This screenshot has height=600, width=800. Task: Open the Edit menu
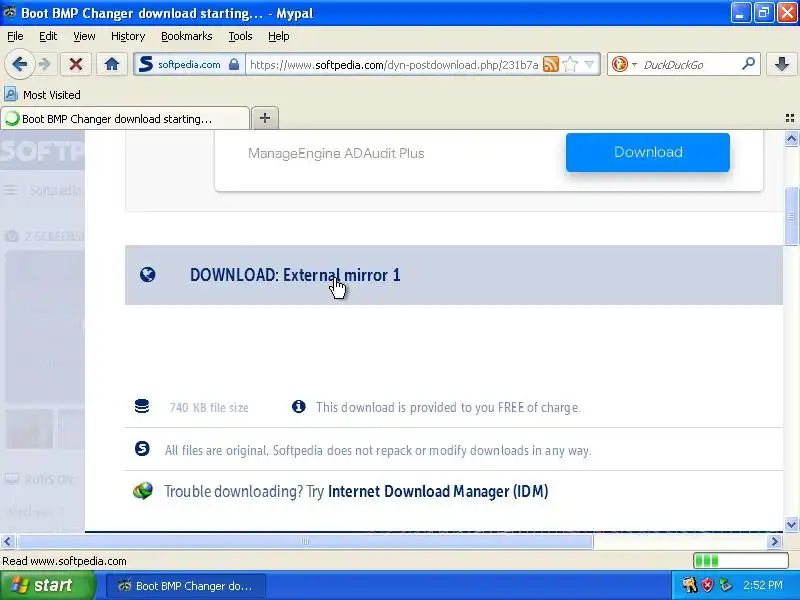click(48, 36)
